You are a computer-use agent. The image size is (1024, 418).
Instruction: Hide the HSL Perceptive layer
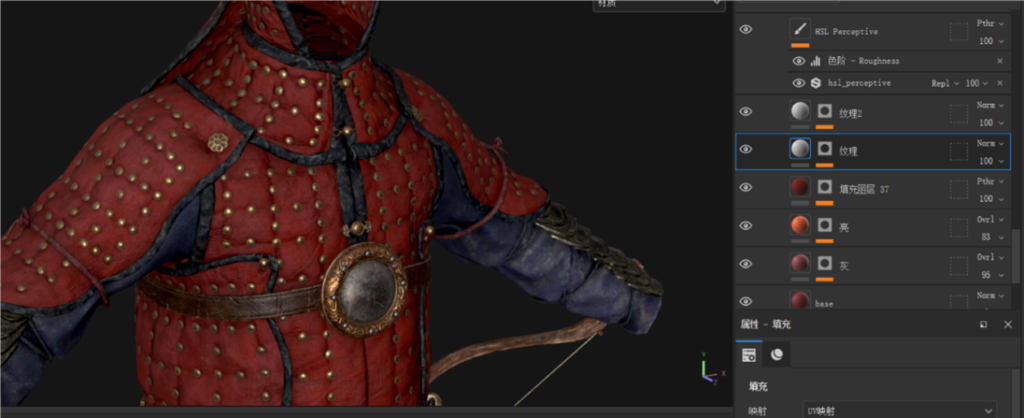[745, 29]
